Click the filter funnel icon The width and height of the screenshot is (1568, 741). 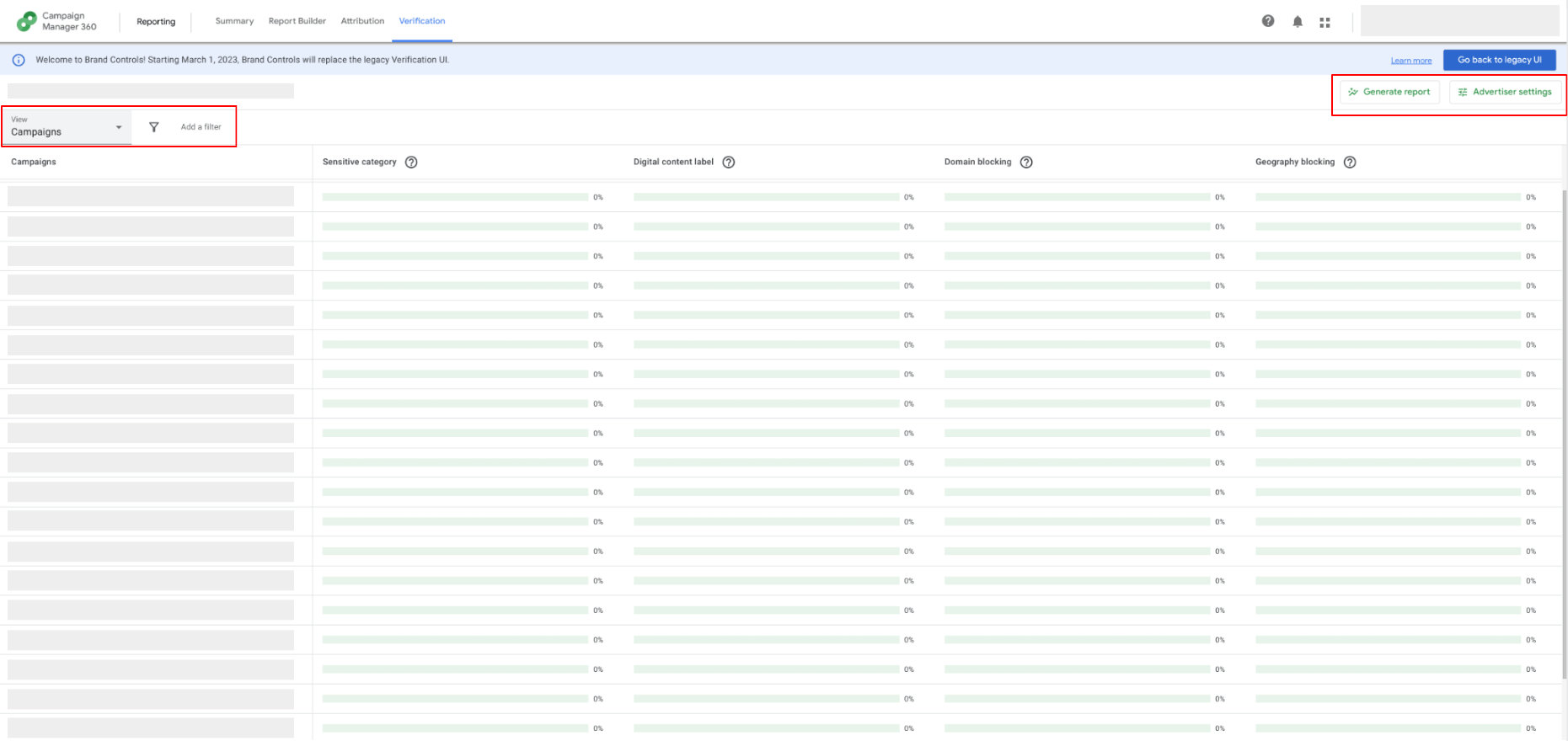point(154,127)
